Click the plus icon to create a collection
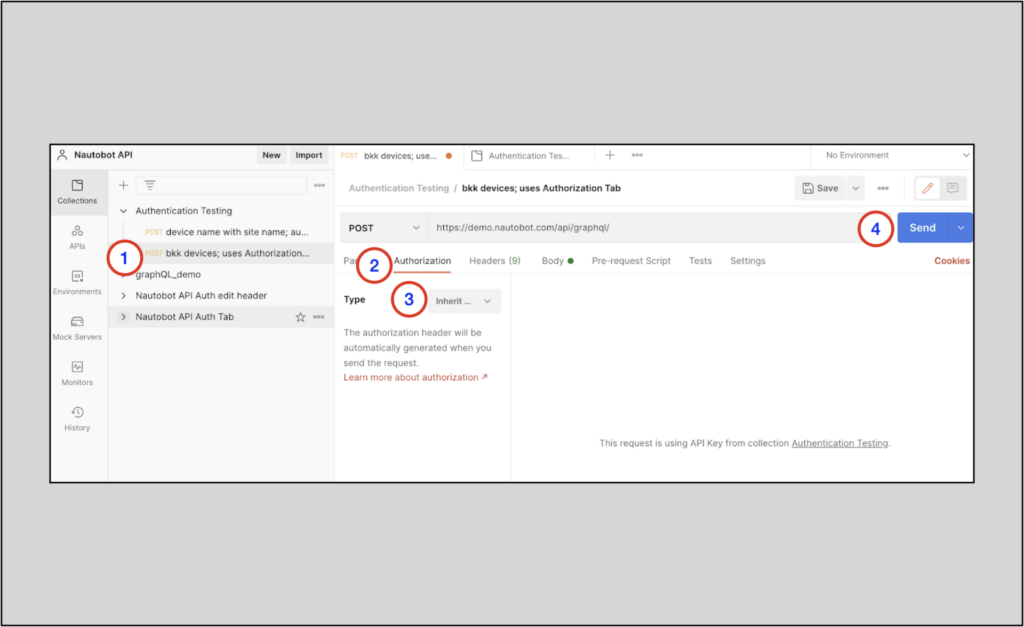 point(123,185)
